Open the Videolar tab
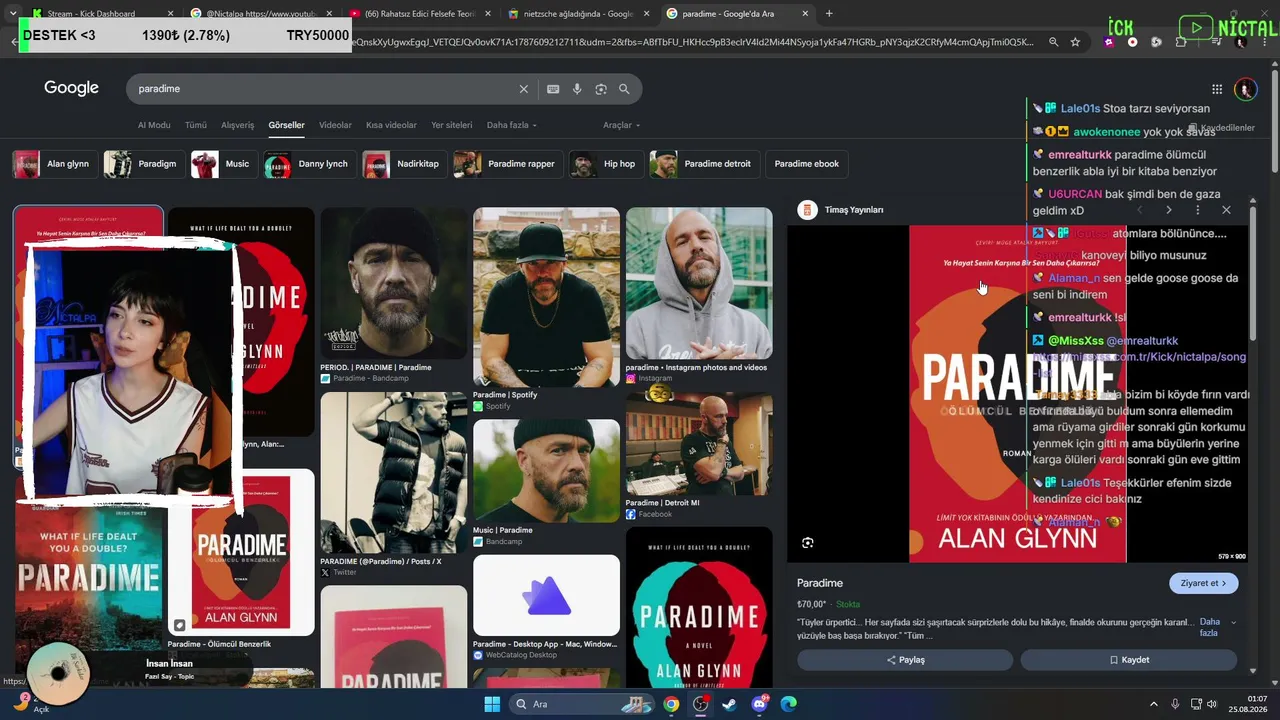 click(335, 125)
